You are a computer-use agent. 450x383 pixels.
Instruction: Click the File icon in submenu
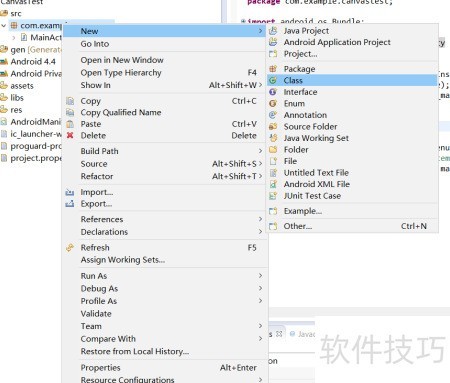click(x=273, y=161)
